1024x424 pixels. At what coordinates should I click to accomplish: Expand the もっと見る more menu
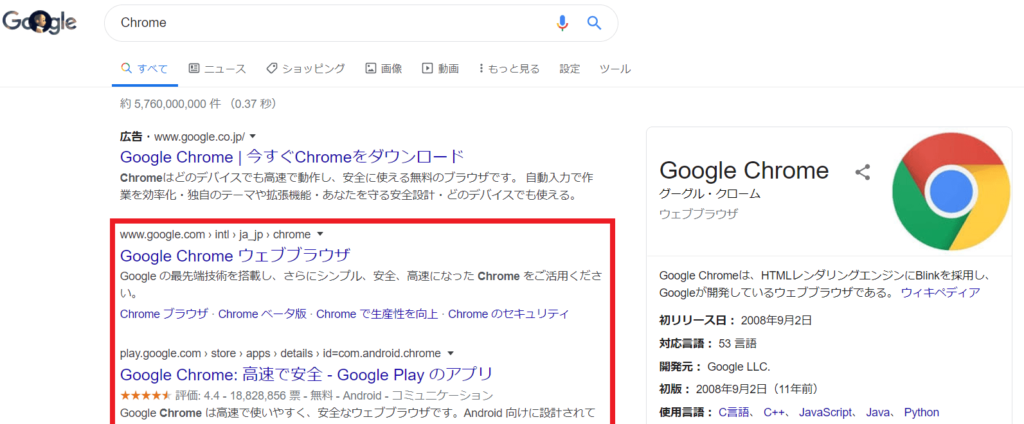pos(509,69)
